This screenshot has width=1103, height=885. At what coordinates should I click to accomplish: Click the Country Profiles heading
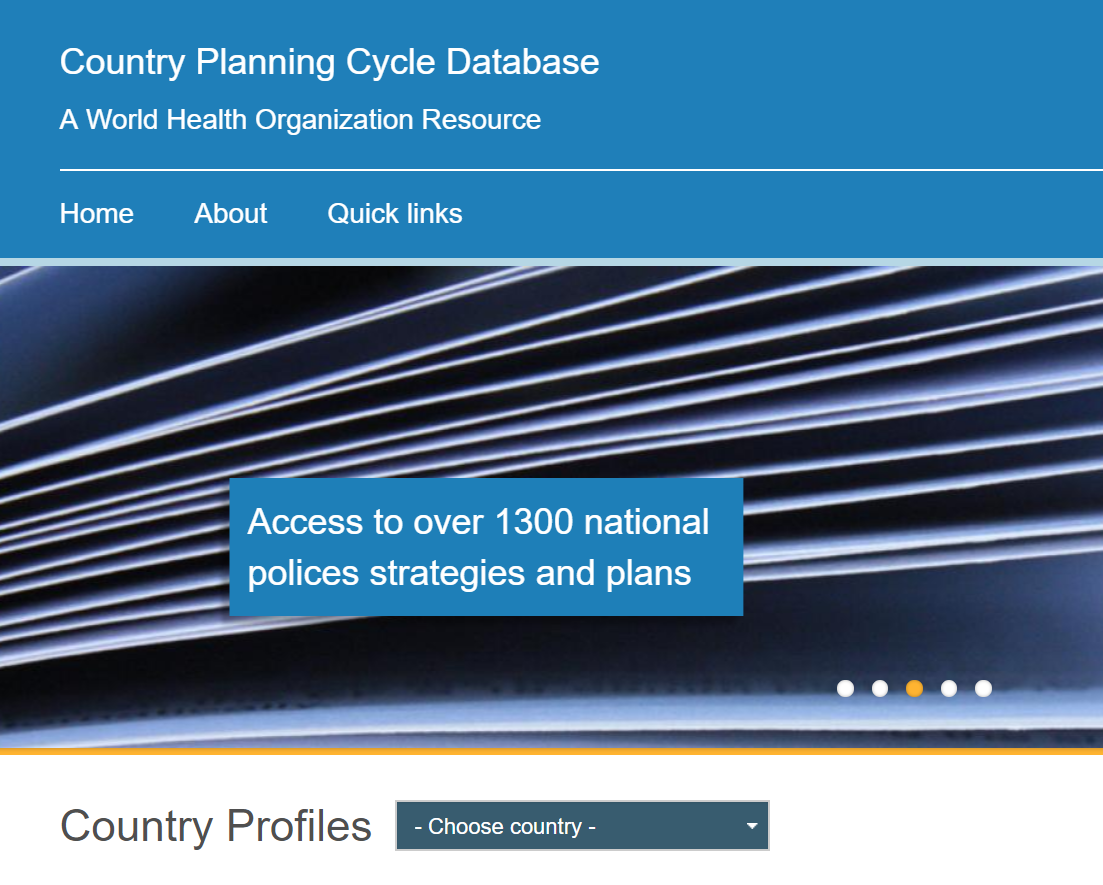[x=215, y=825]
